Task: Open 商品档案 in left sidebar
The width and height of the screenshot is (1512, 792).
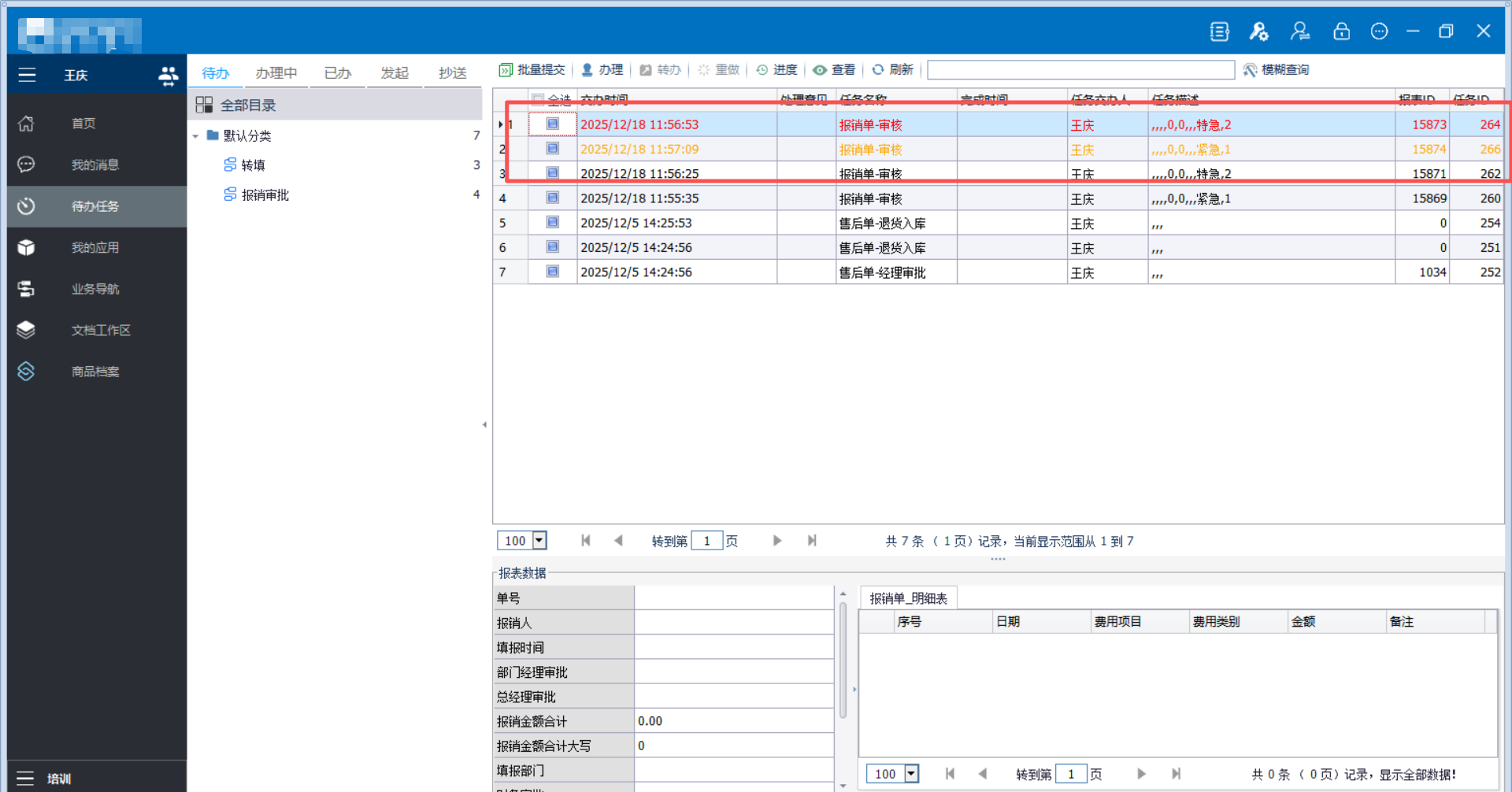Action: (x=94, y=372)
